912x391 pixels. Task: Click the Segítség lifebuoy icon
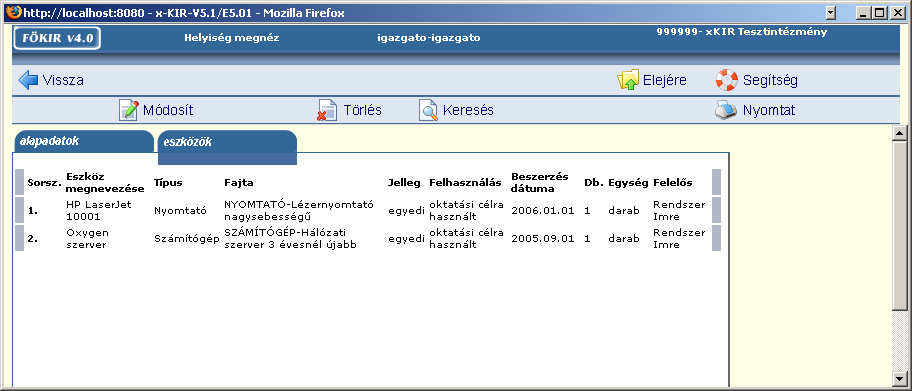pyautogui.click(x=726, y=80)
